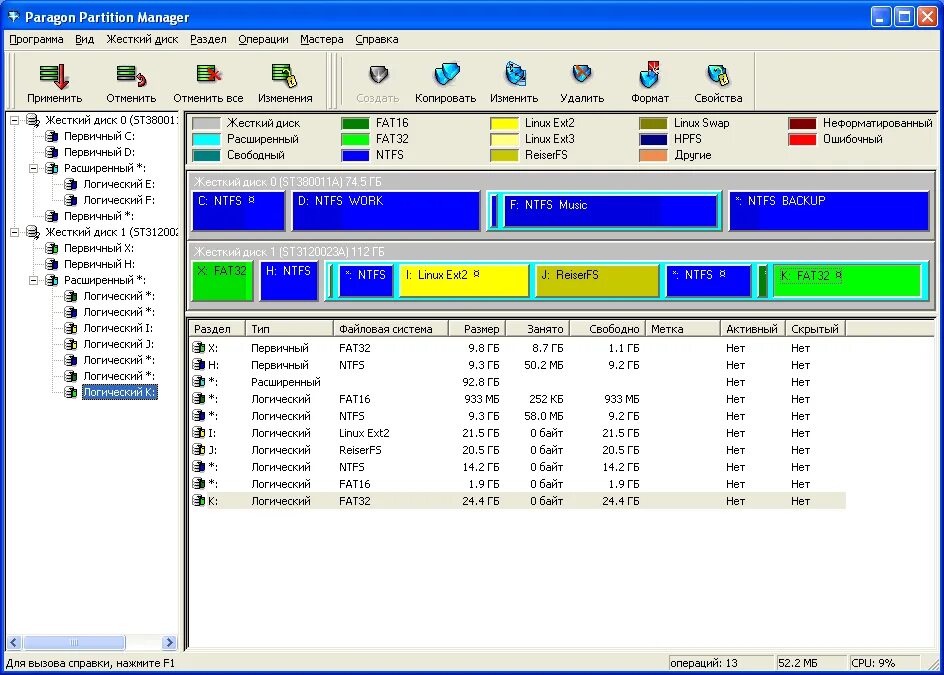Click the Копировать (Copy) partition icon

coord(446,75)
